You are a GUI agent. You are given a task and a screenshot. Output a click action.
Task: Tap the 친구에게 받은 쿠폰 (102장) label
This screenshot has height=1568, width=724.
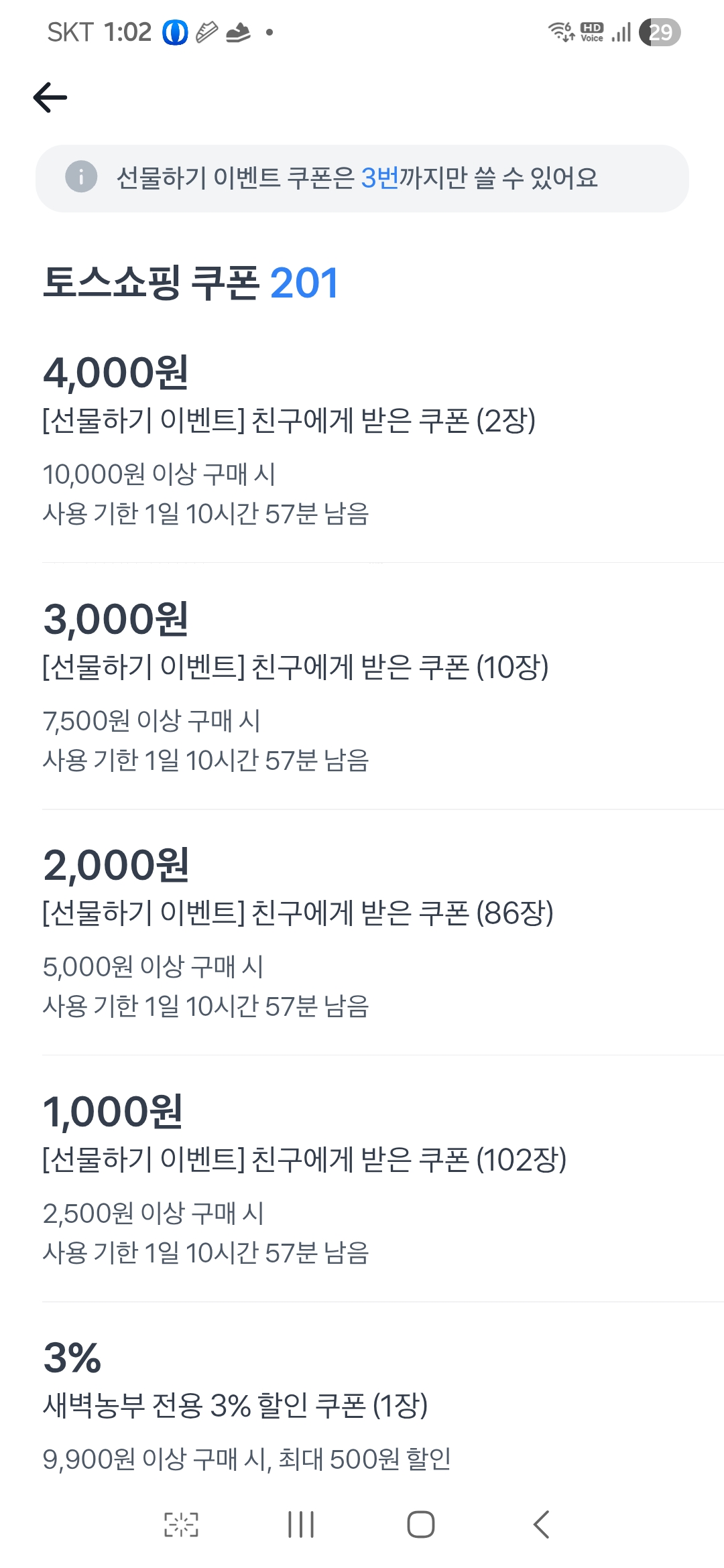pyautogui.click(x=304, y=1159)
